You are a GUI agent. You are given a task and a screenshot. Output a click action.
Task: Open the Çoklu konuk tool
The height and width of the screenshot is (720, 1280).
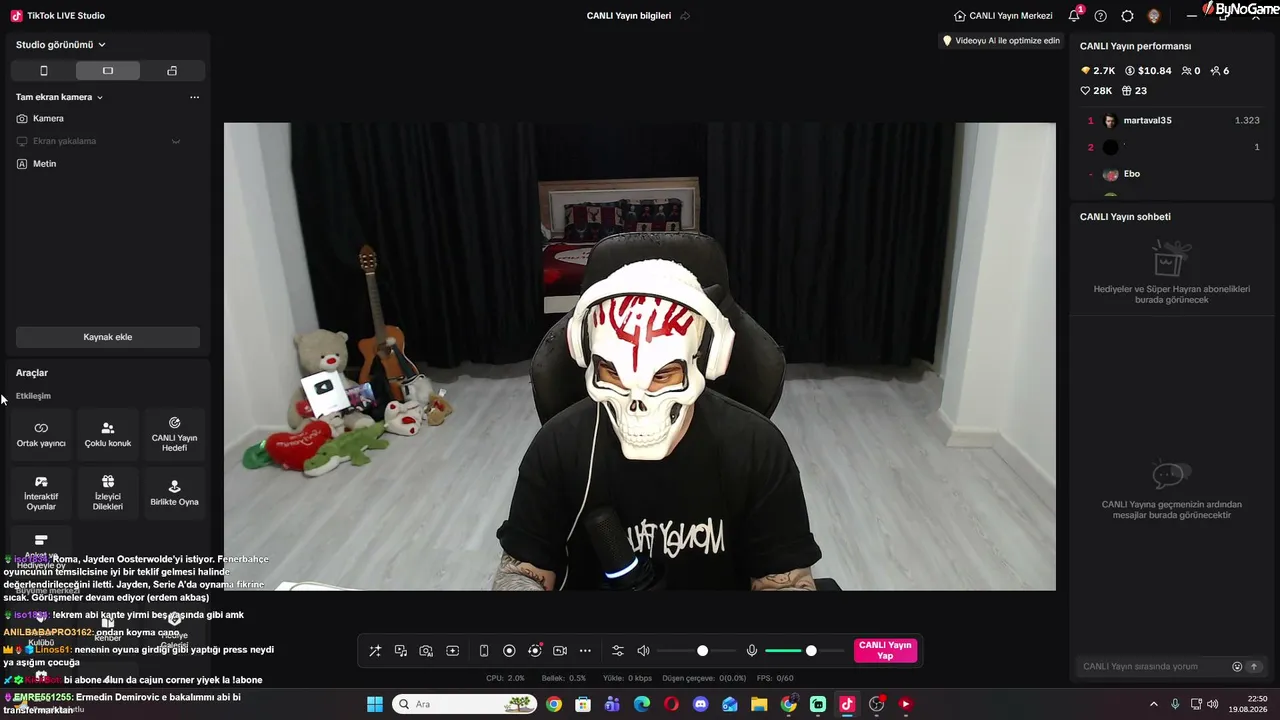pyautogui.click(x=108, y=435)
